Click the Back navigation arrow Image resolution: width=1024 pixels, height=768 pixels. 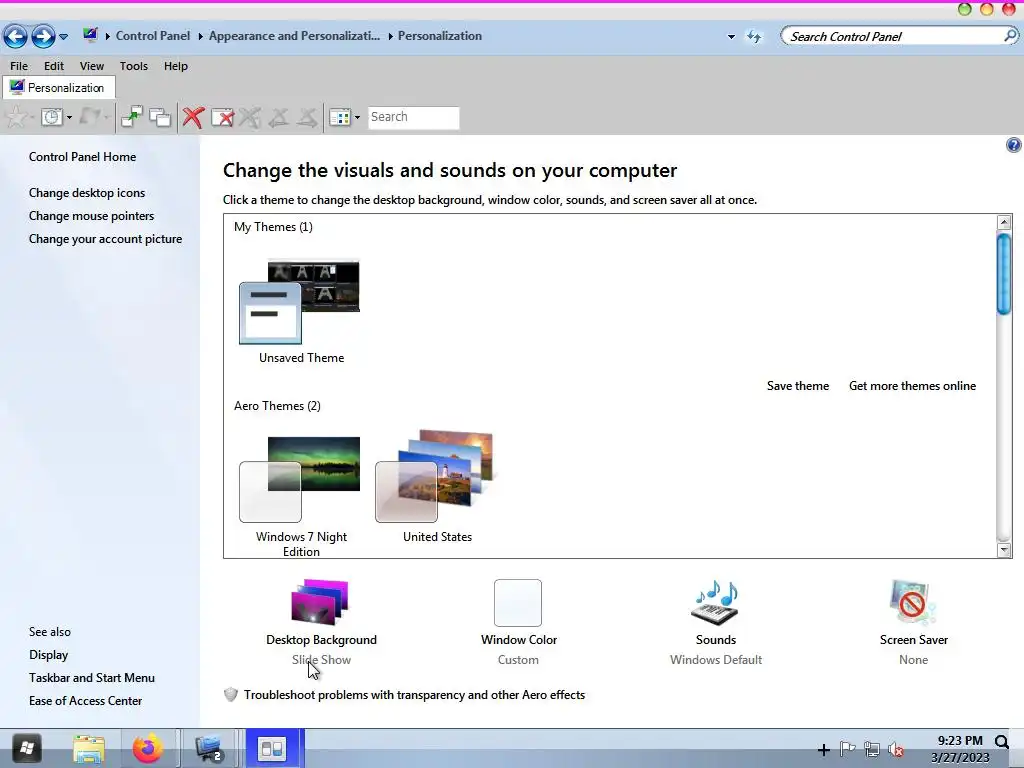coord(16,37)
